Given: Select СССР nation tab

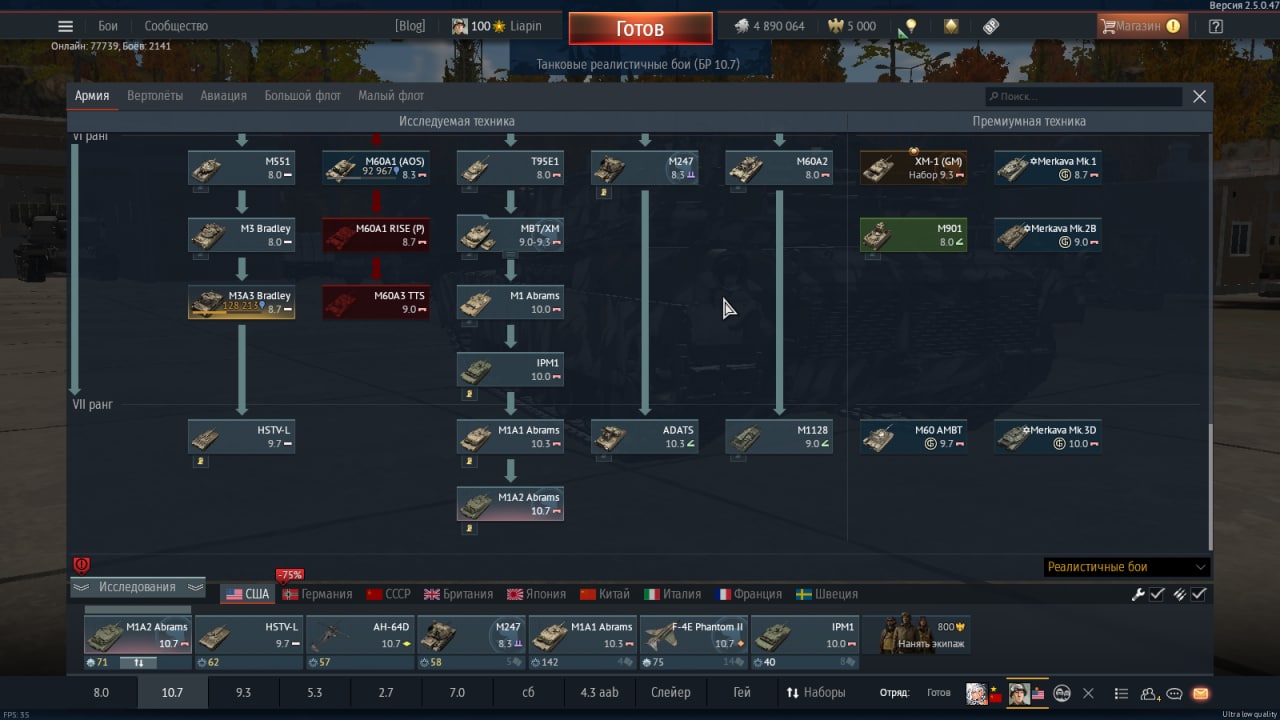Looking at the screenshot, I should coord(389,594).
